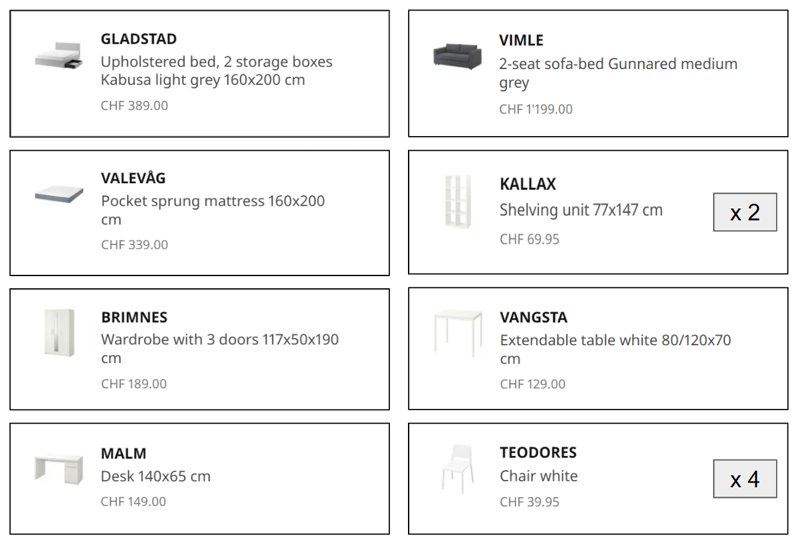Screen dimensions: 800x545
Task: Click the x 2 quantity box for KALLAX
Action: pyautogui.click(x=745, y=212)
